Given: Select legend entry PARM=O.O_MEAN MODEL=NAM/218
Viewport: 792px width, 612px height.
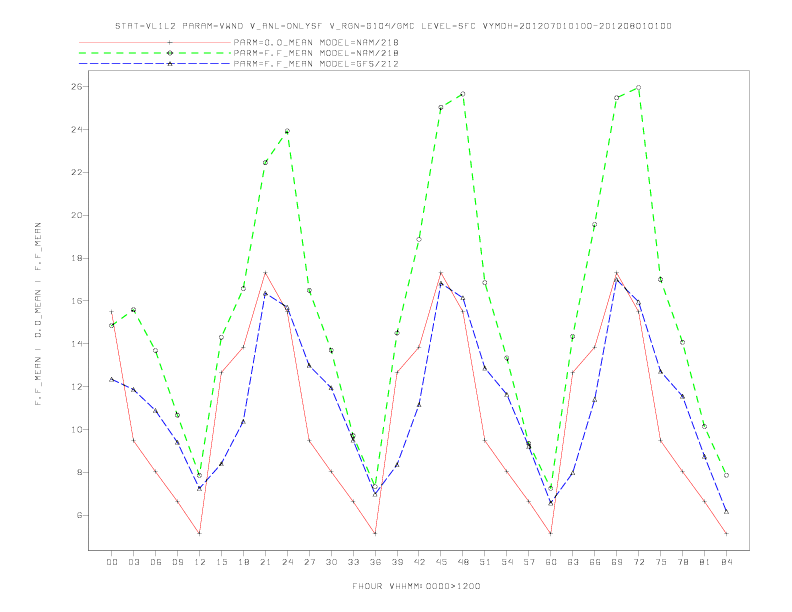Looking at the screenshot, I should pos(316,42).
